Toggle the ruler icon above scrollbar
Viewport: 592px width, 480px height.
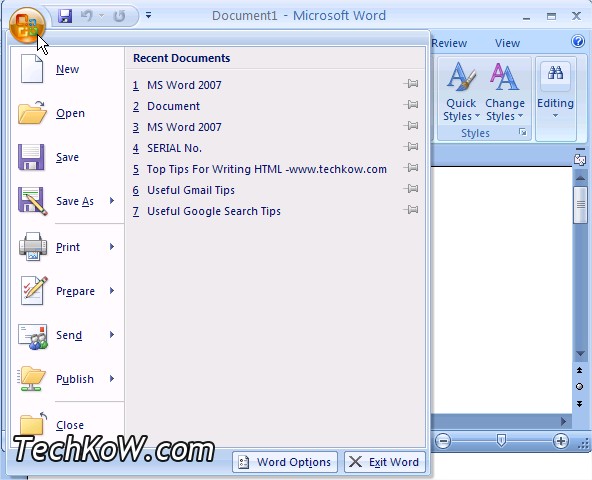[x=580, y=160]
